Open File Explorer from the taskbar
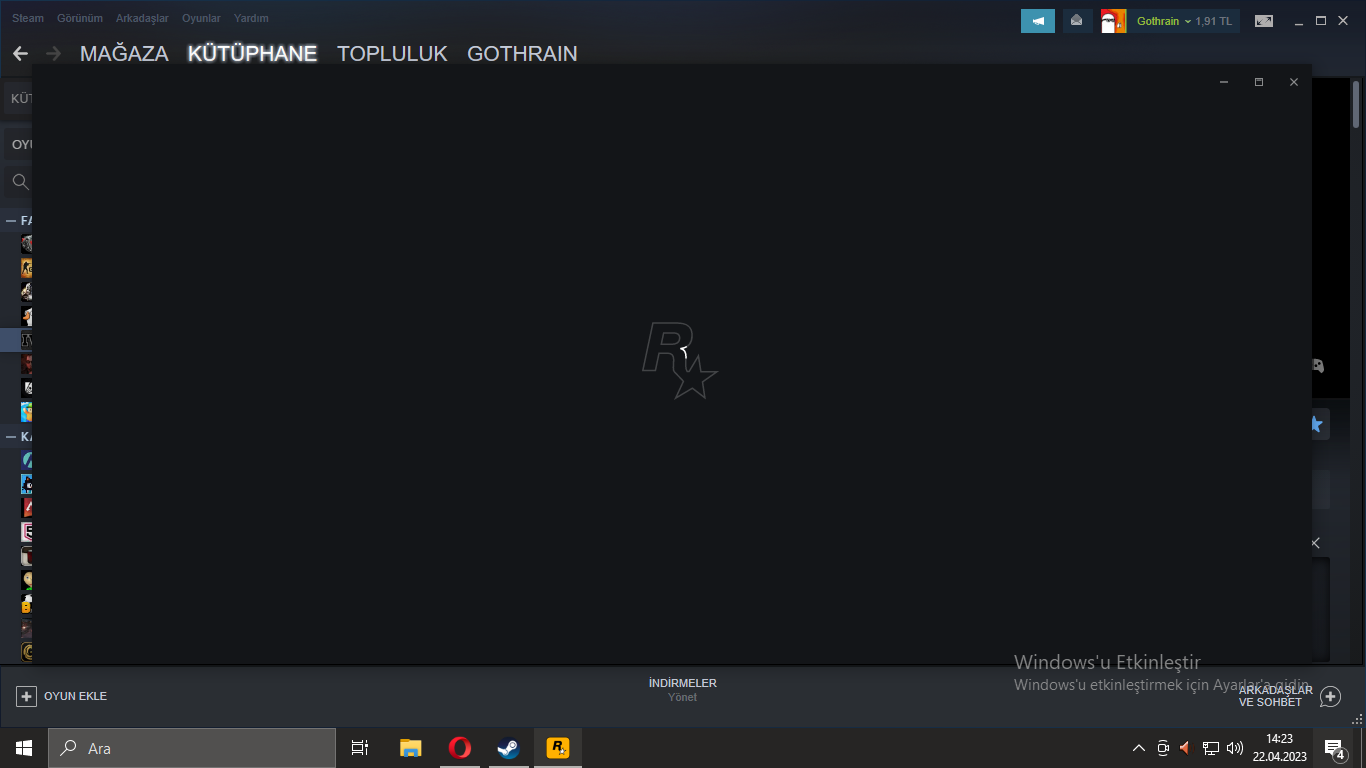 [411, 748]
